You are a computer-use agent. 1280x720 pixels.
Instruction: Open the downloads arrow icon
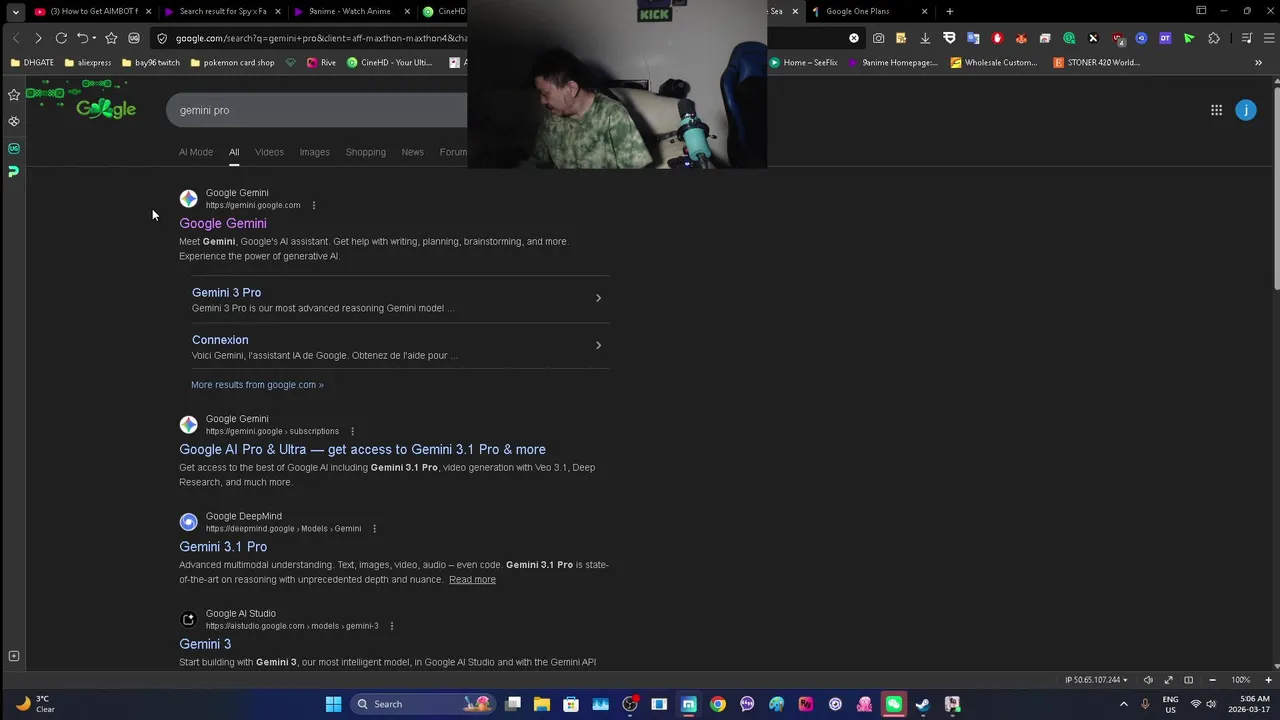(x=925, y=38)
